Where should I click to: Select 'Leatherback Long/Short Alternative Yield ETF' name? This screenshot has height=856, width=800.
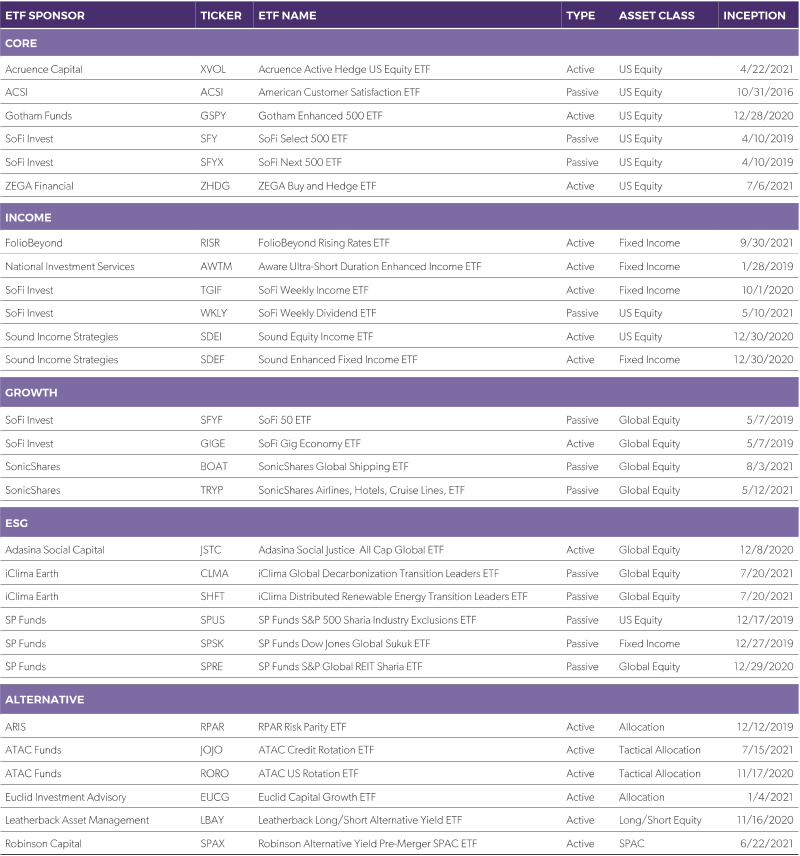(x=360, y=820)
